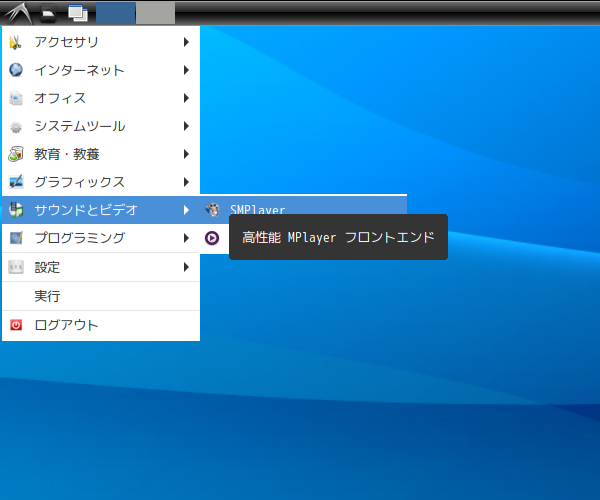Click the SMPlayer film reel icon

tap(212, 210)
